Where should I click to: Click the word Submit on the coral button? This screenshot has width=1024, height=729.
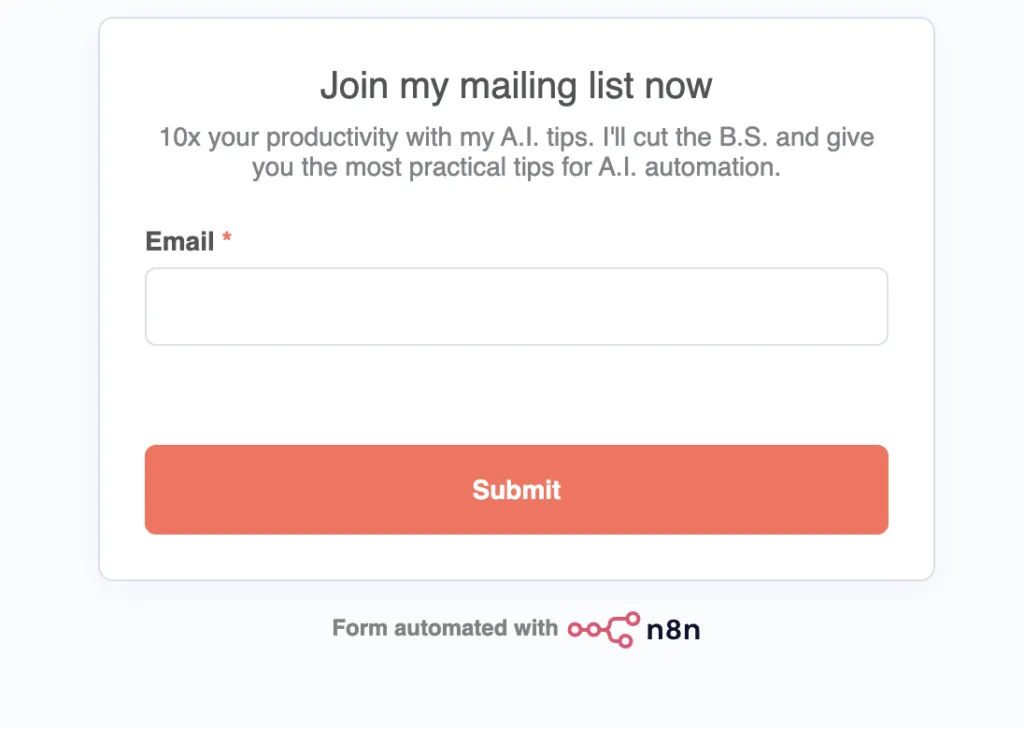(516, 490)
